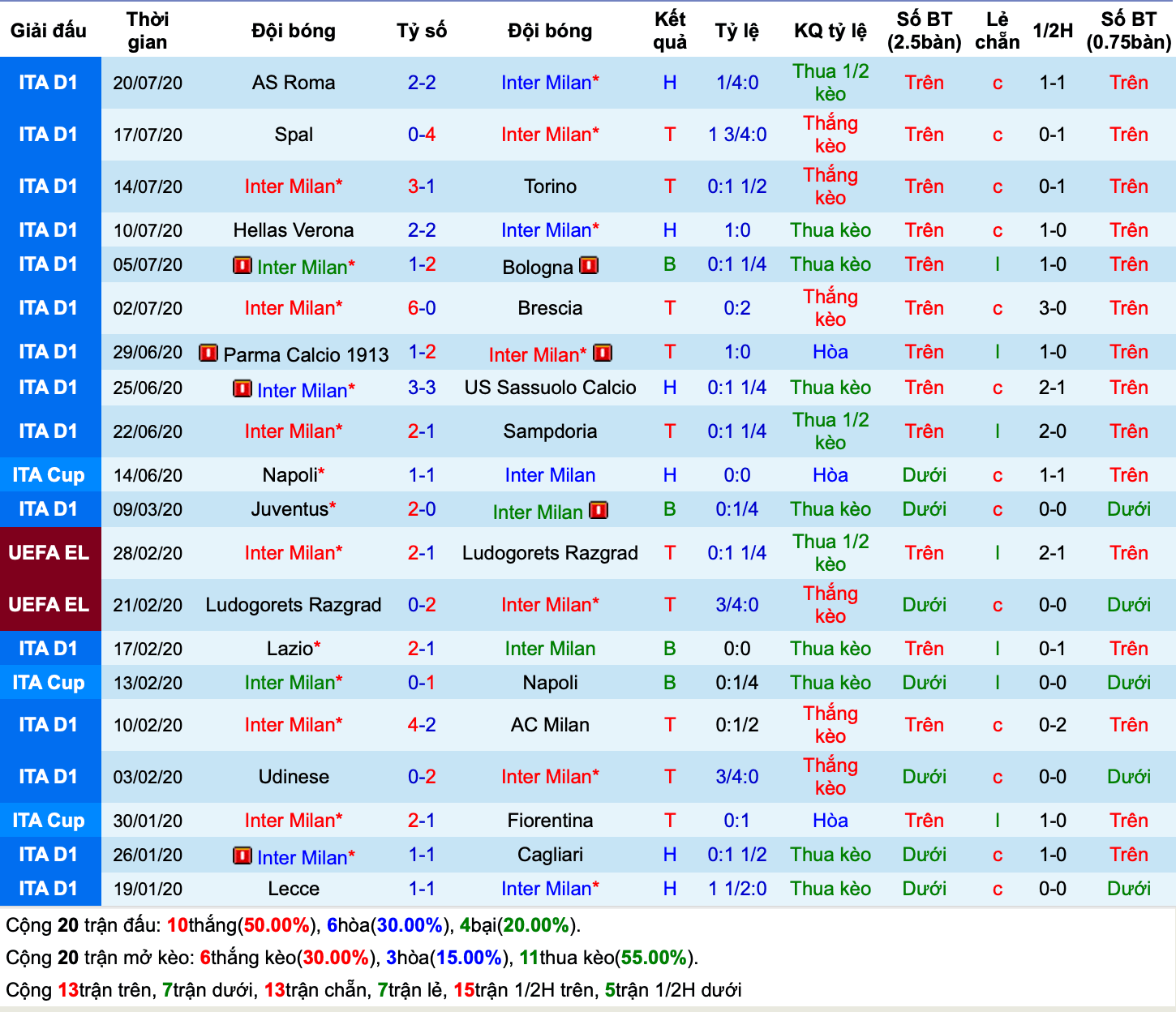Open the Brescia team link

pos(550,308)
